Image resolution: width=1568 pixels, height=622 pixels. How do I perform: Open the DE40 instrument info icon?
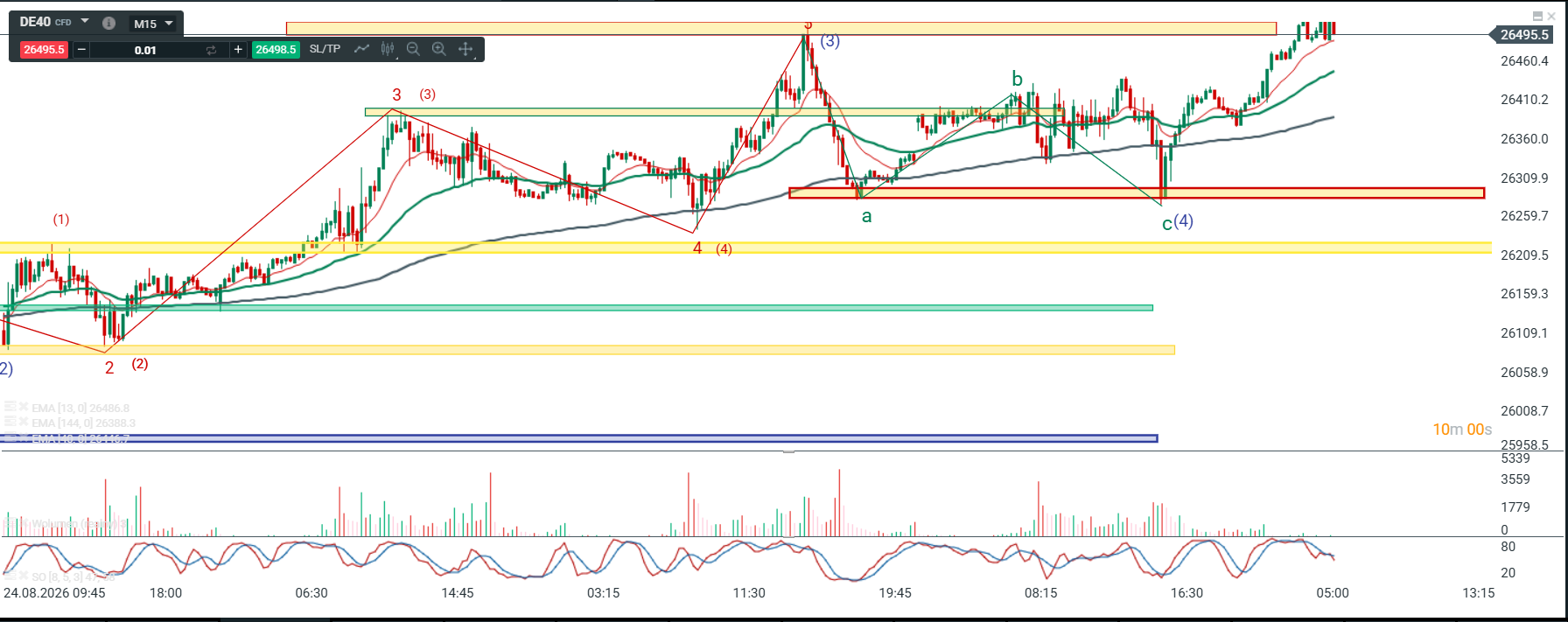coord(108,24)
